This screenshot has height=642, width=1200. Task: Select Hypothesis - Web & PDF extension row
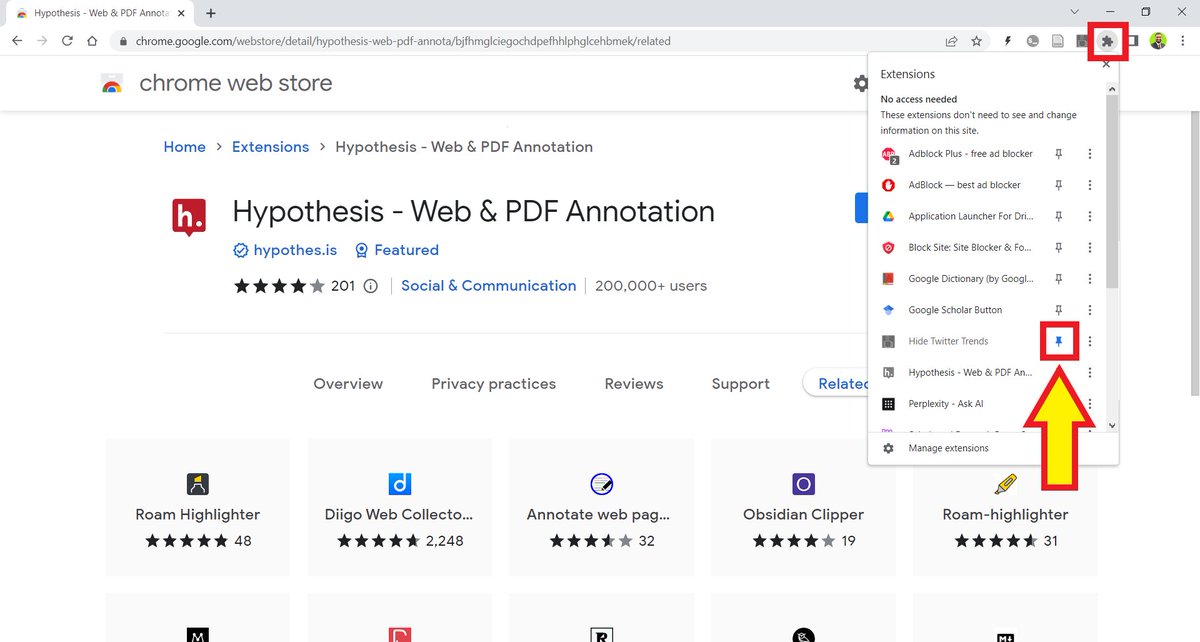958,372
